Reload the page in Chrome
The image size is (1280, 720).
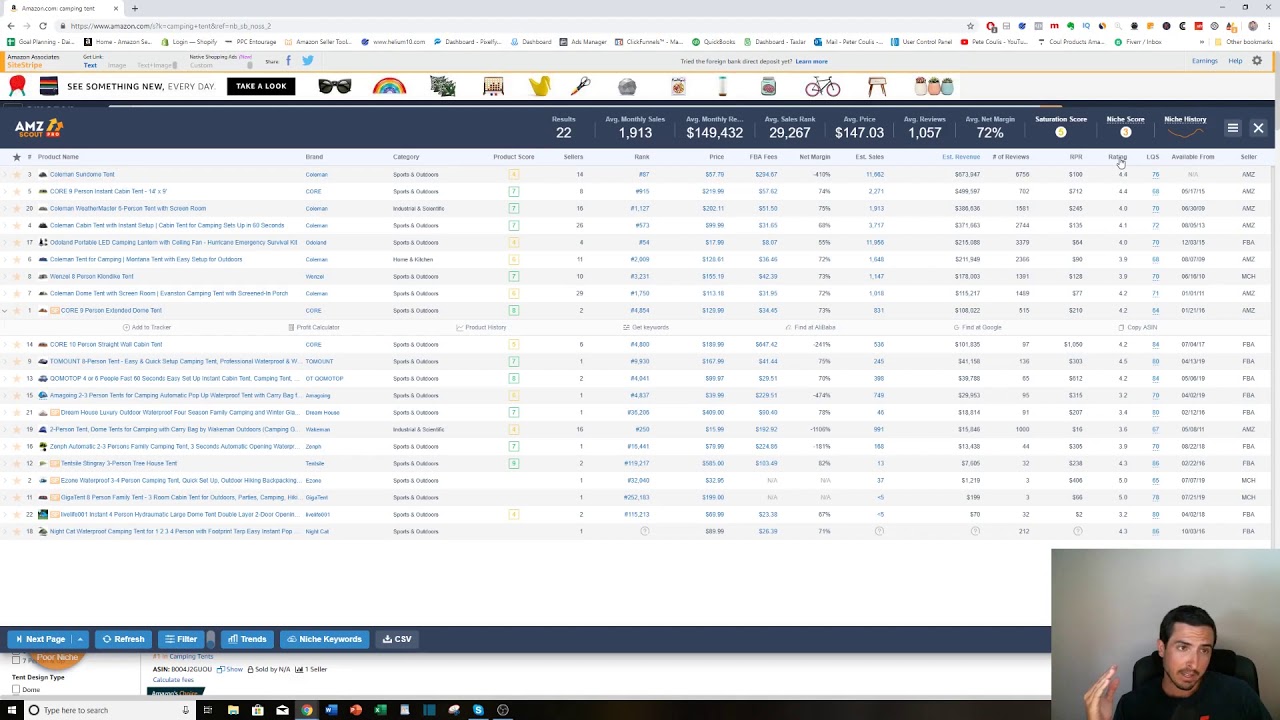[42, 26]
